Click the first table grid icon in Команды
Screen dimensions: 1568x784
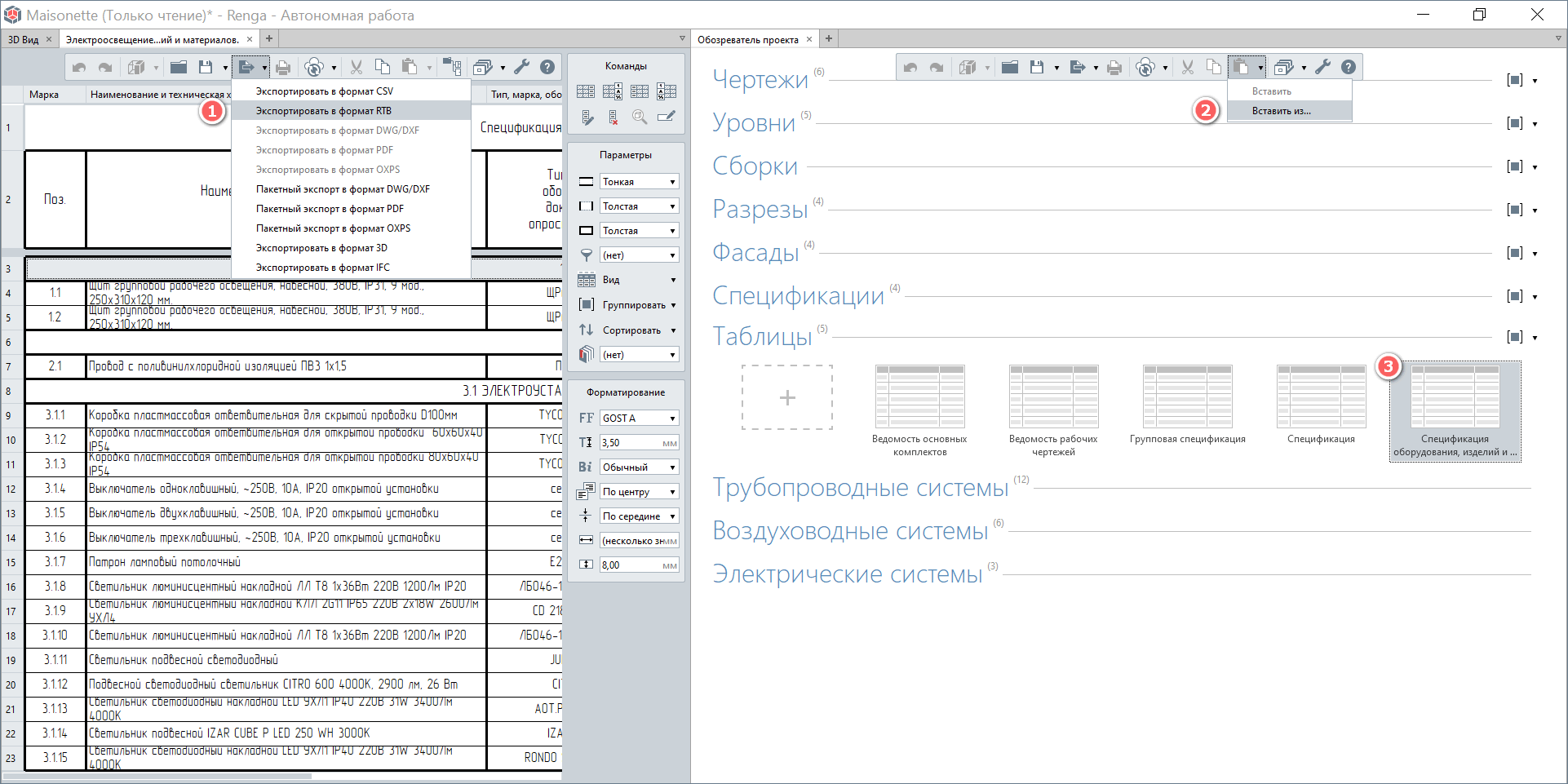[x=586, y=91]
